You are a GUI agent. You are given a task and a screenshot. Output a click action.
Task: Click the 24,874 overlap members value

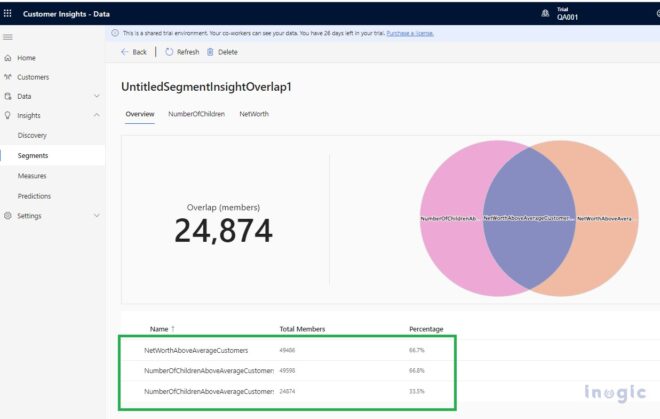[224, 231]
